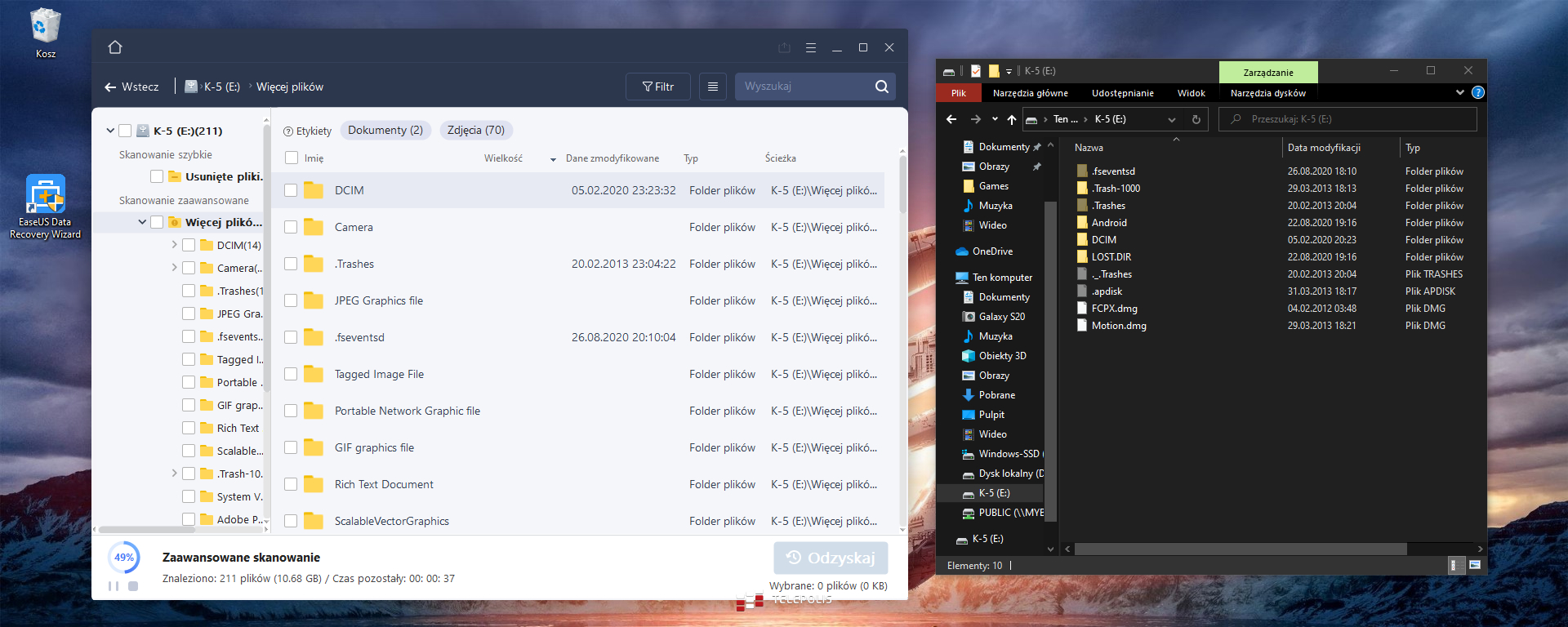Screen dimensions: 1568x627
Task: Pause the advanced scan
Action: click(x=114, y=586)
